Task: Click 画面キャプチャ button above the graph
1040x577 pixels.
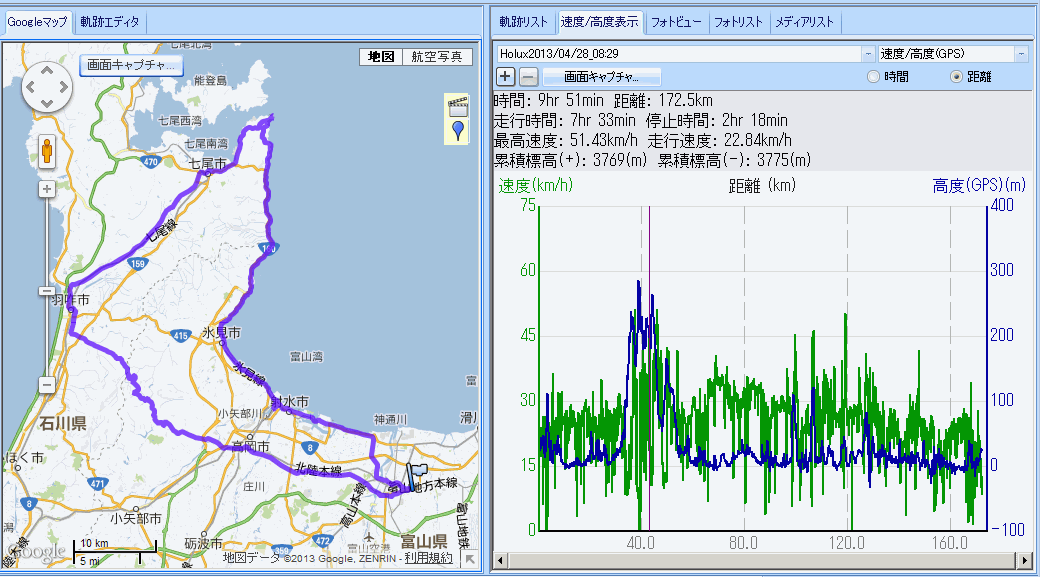Action: 601,76
